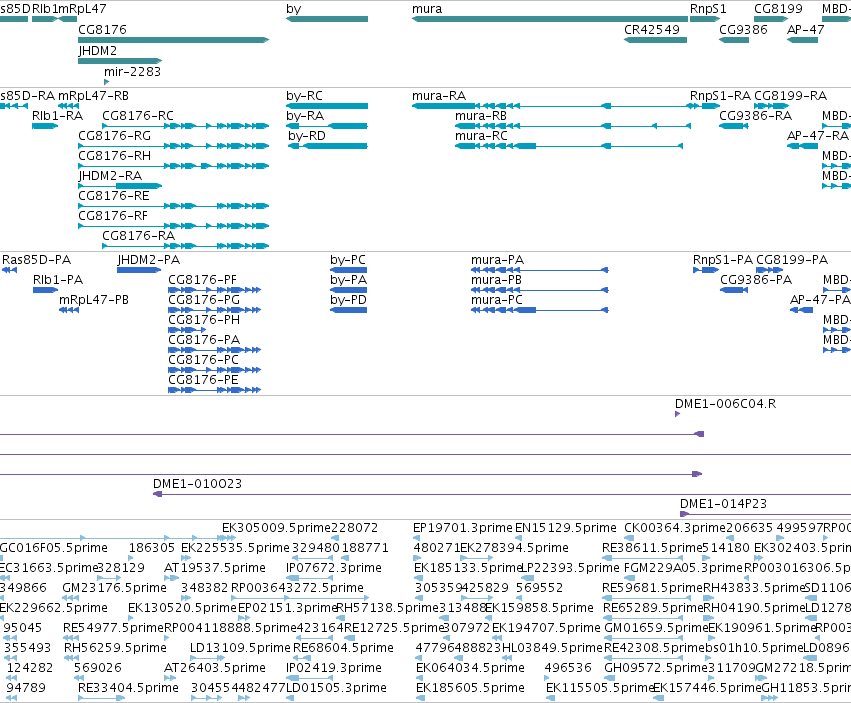Click the mura-RA transcript label

[x=439, y=96]
